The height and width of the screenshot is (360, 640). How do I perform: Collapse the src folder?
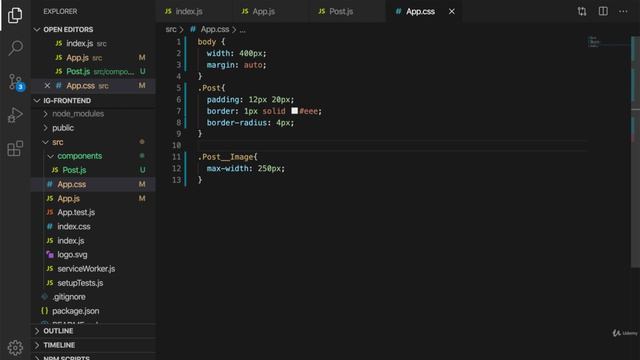[x=93, y=142]
